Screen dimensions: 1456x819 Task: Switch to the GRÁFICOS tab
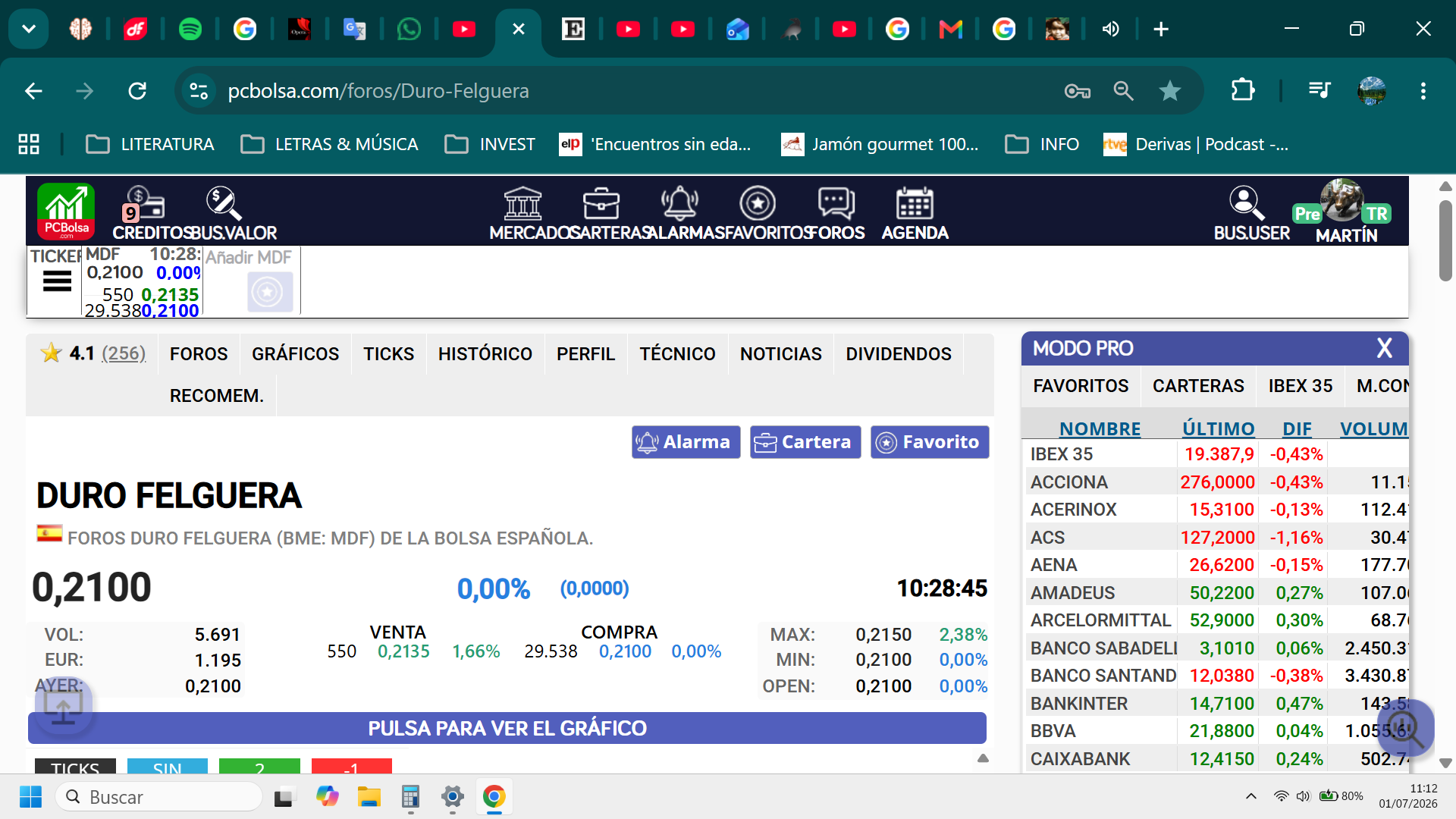[296, 354]
